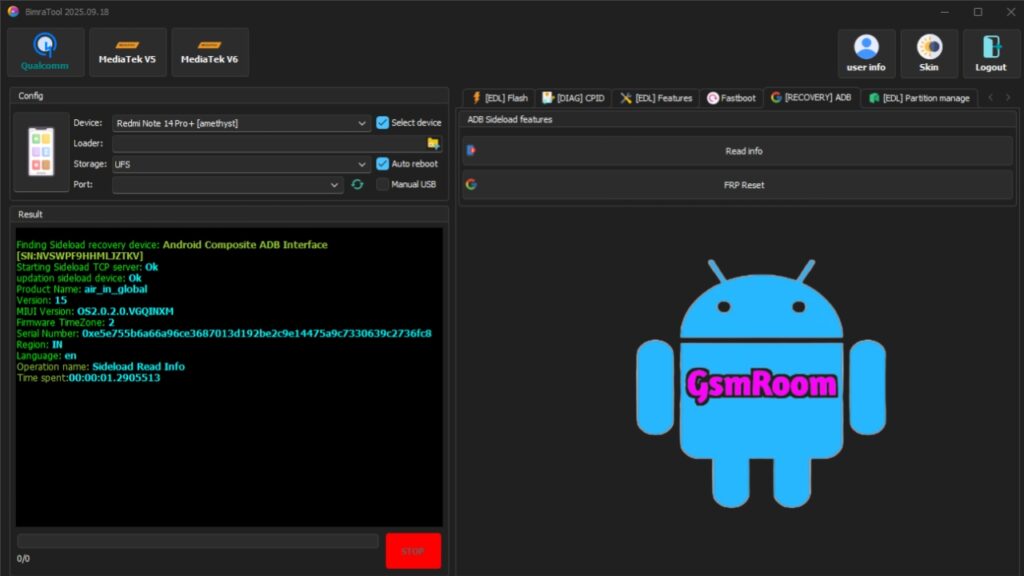
Task: Open the Fastboot tab
Action: (731, 98)
